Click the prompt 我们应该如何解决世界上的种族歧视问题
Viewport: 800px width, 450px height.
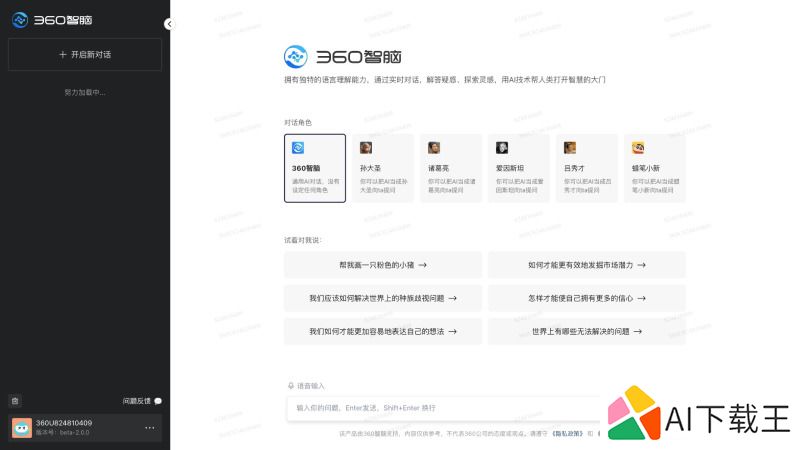coord(383,298)
